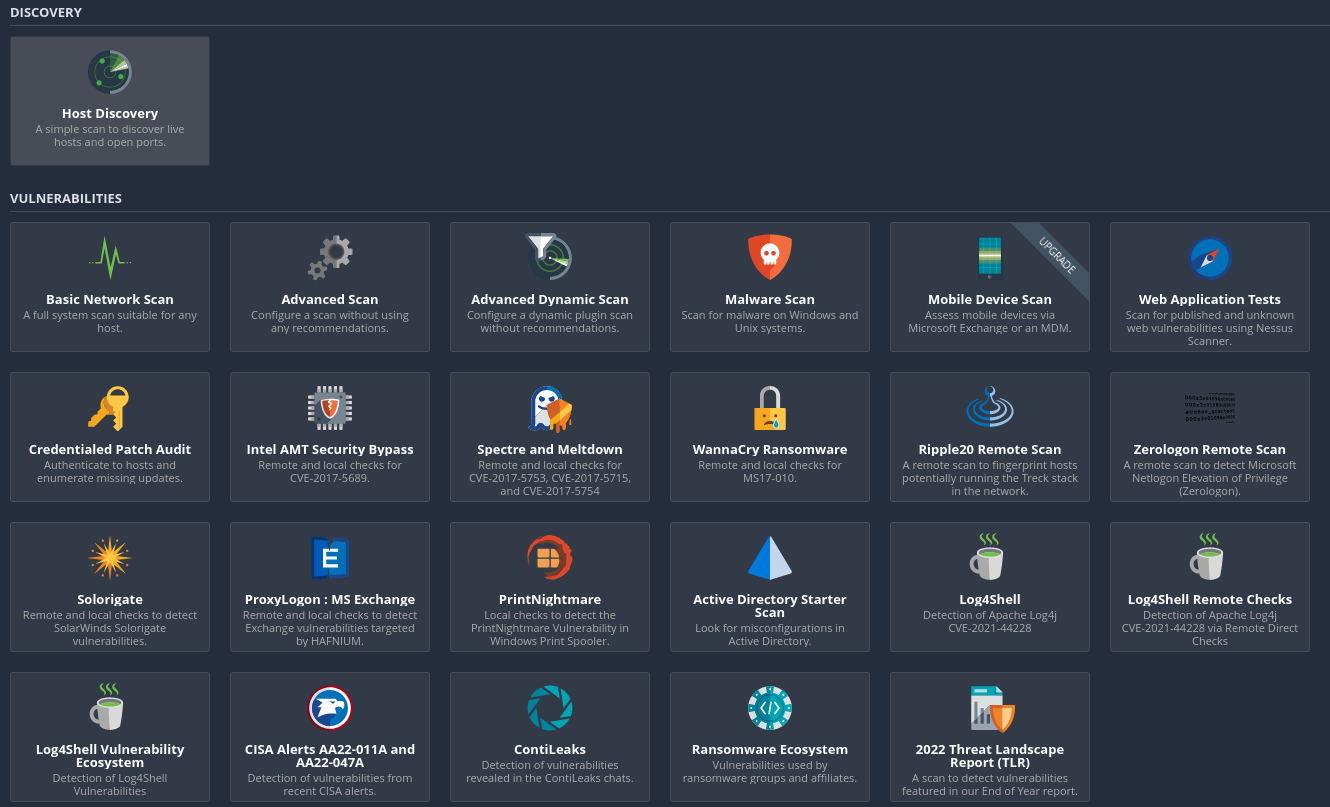1330x807 pixels.
Task: Select the Host Discovery scan template
Action: (x=110, y=100)
